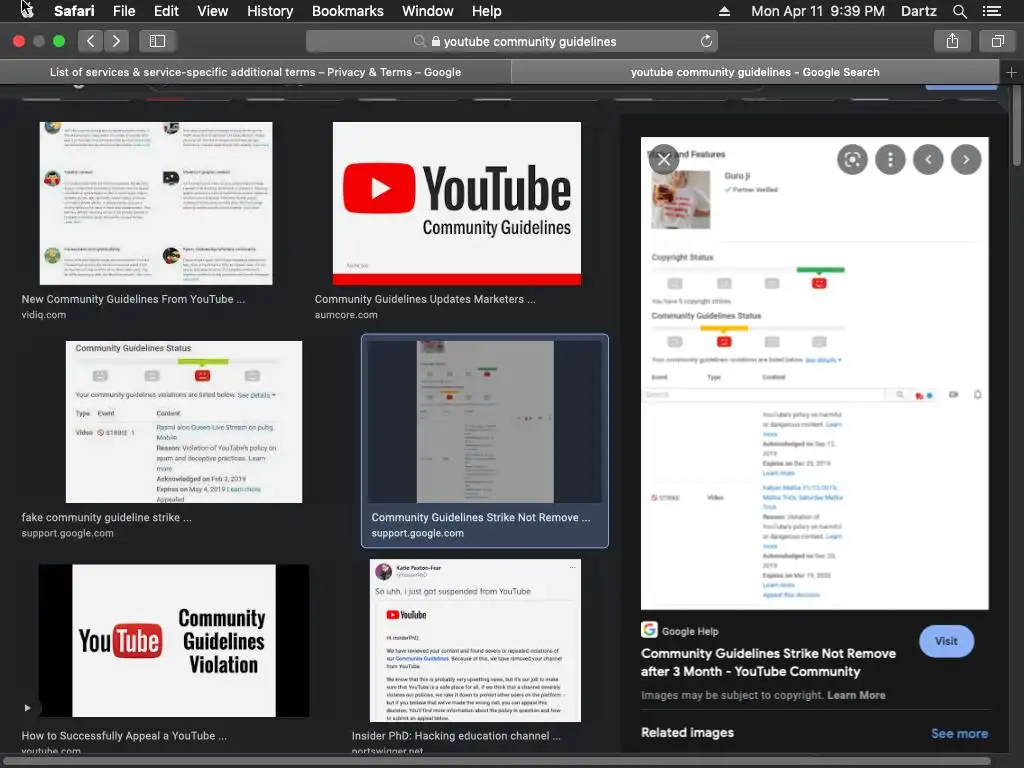
Task: Click the Visit button
Action: coord(946,641)
